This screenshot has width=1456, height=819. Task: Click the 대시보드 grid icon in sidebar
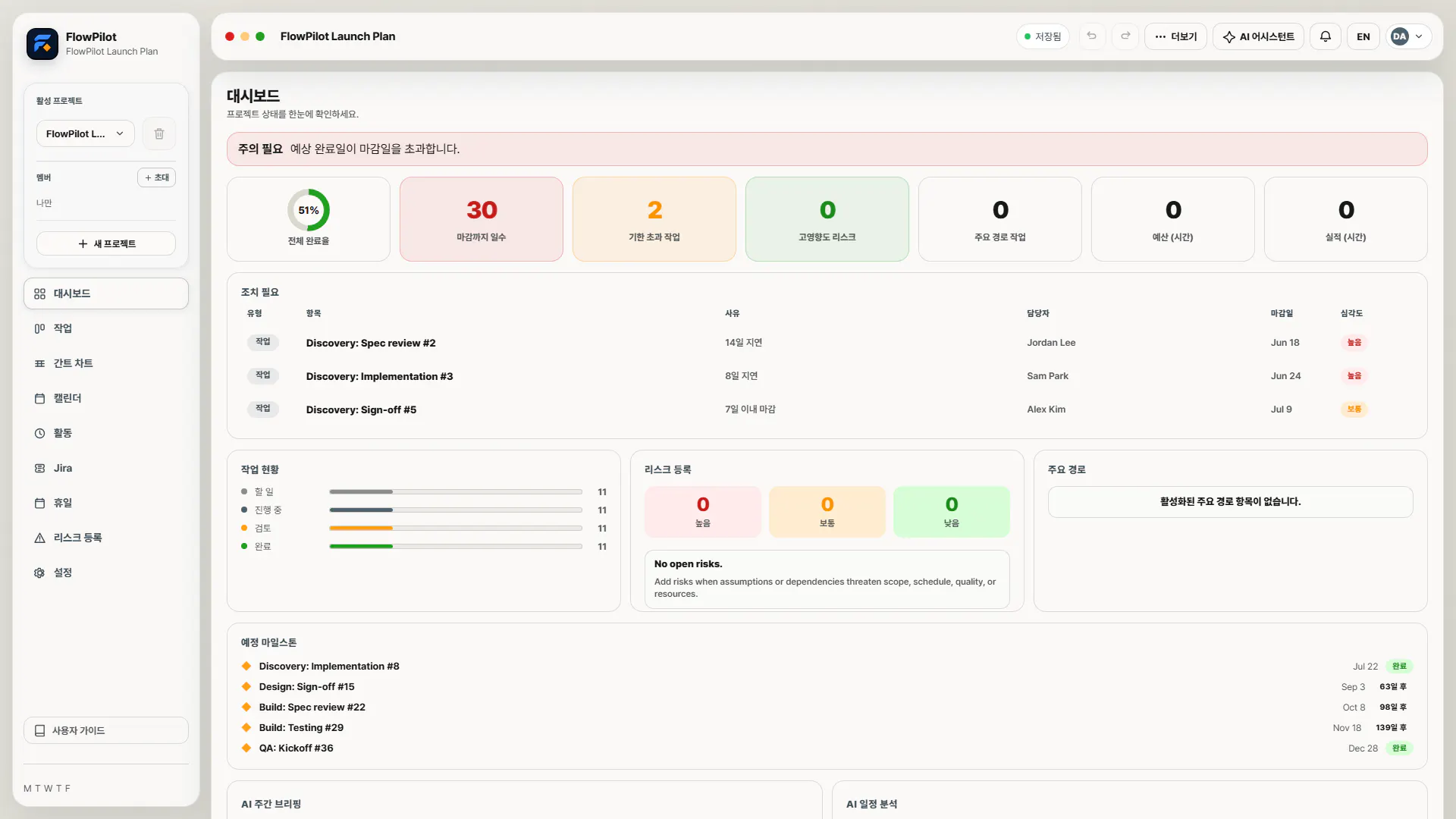click(39, 293)
